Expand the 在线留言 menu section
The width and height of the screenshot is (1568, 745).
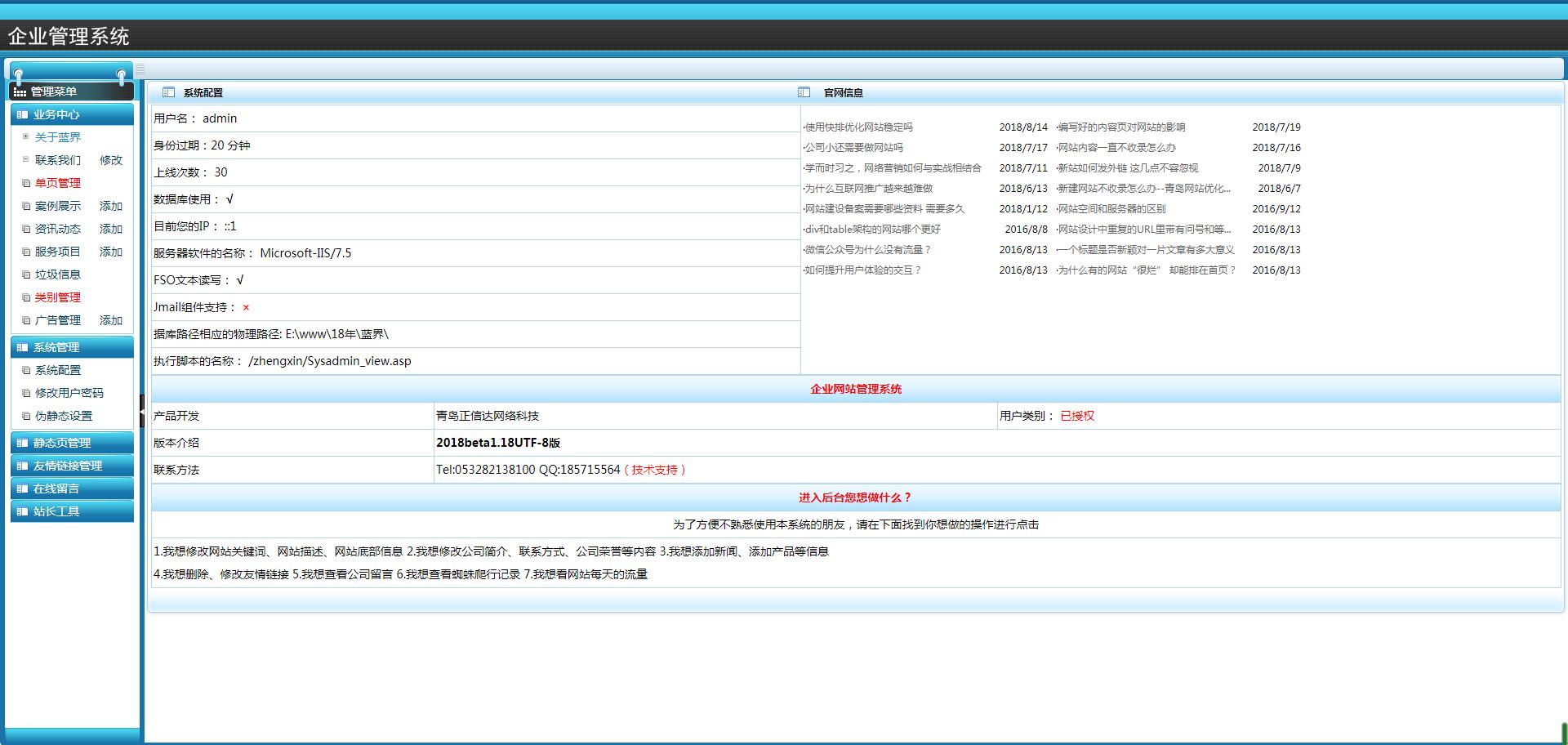[72, 488]
